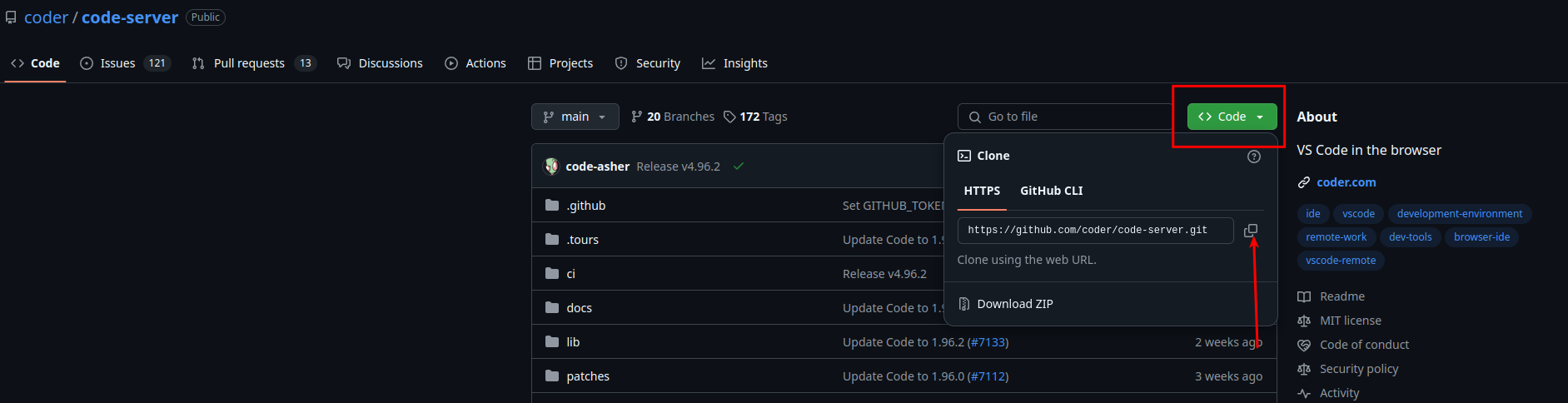Expand the main branch dropdown
The height and width of the screenshot is (403, 1568).
[x=575, y=117]
